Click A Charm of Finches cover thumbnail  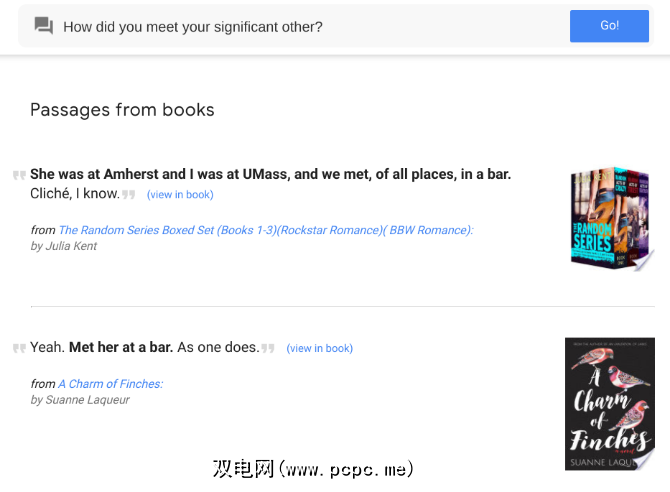[x=609, y=400]
